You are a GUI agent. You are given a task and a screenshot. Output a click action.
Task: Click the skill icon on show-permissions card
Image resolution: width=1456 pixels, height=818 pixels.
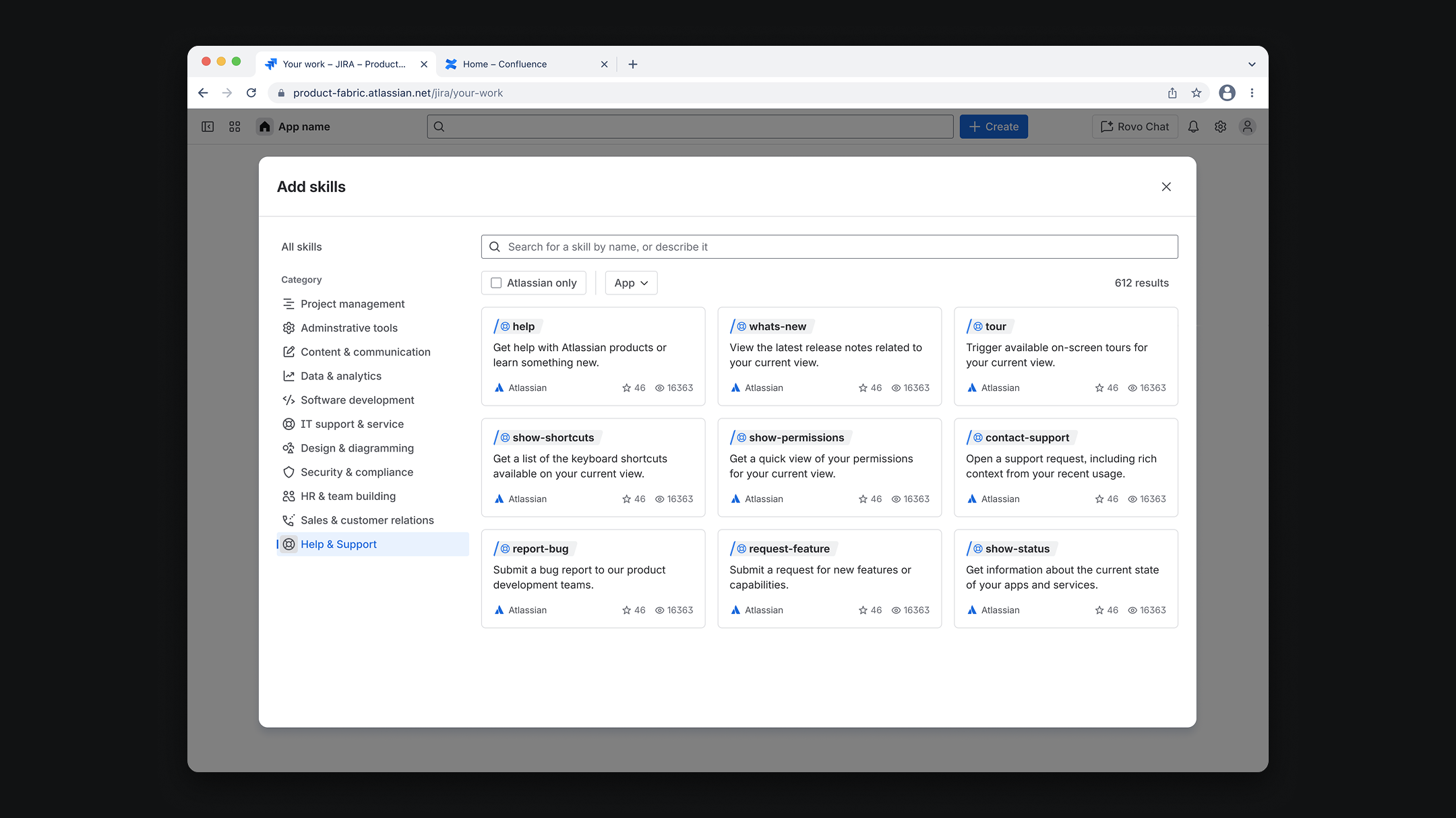coord(741,438)
